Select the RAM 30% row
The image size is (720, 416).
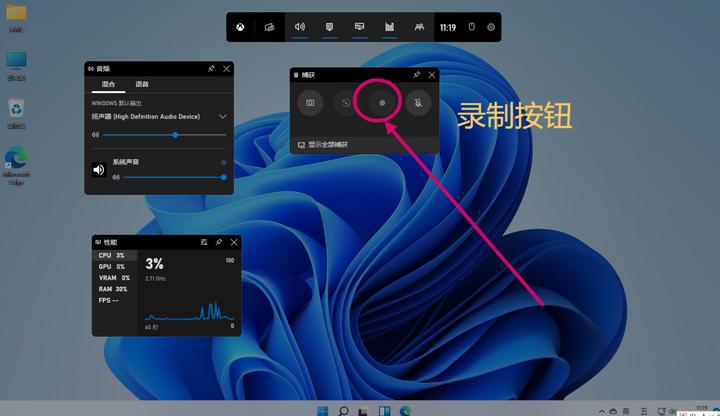coord(115,289)
